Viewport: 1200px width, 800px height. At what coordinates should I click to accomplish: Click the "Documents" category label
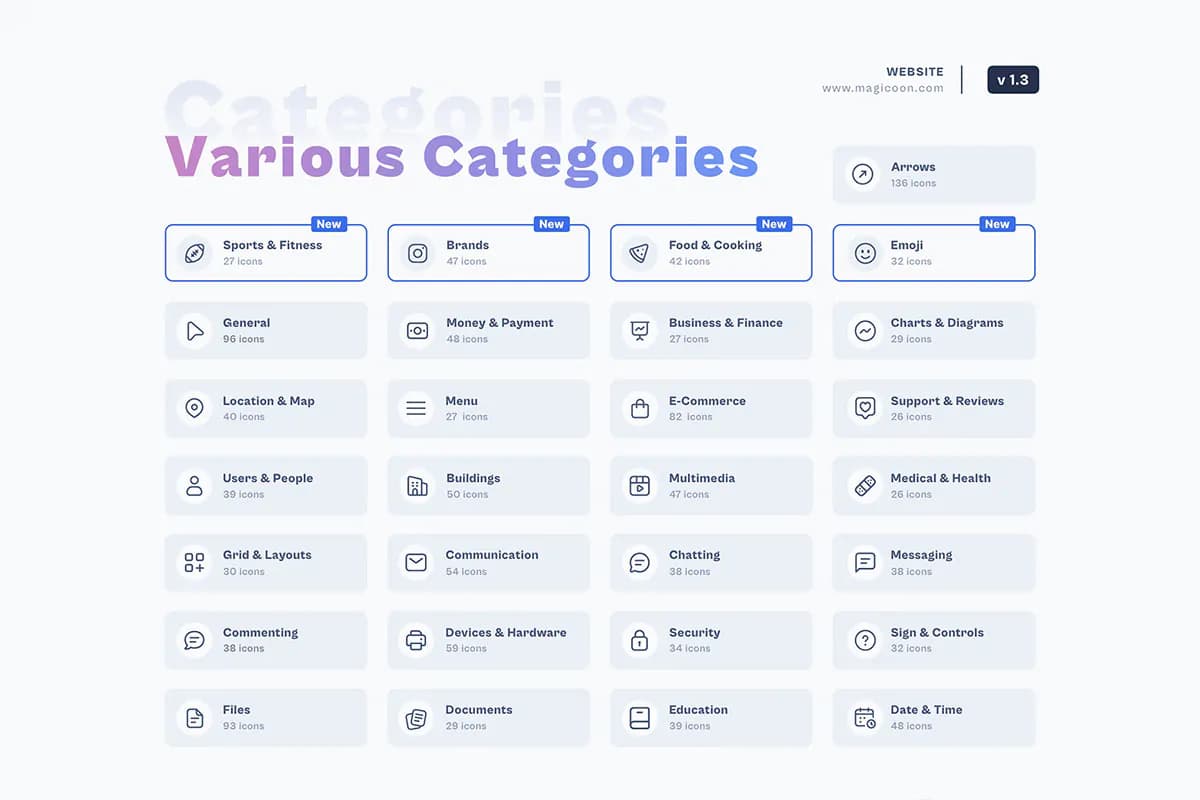click(479, 710)
